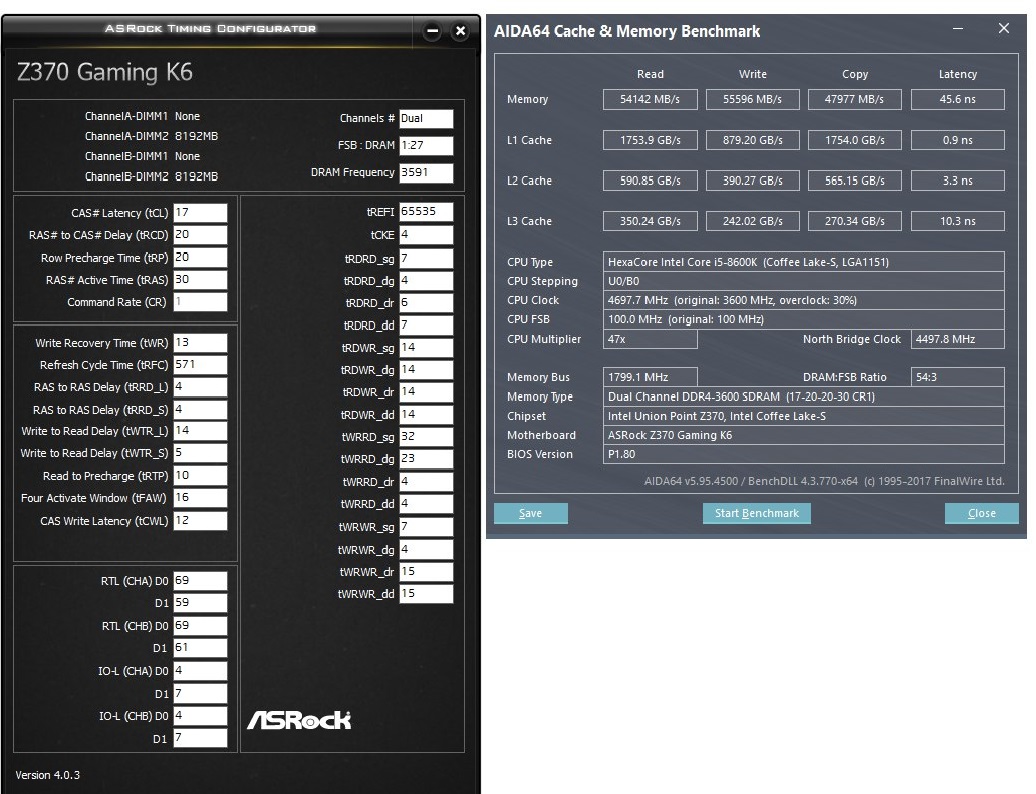1036x794 pixels.
Task: Click the Save button in AIDA64
Action: [x=531, y=513]
